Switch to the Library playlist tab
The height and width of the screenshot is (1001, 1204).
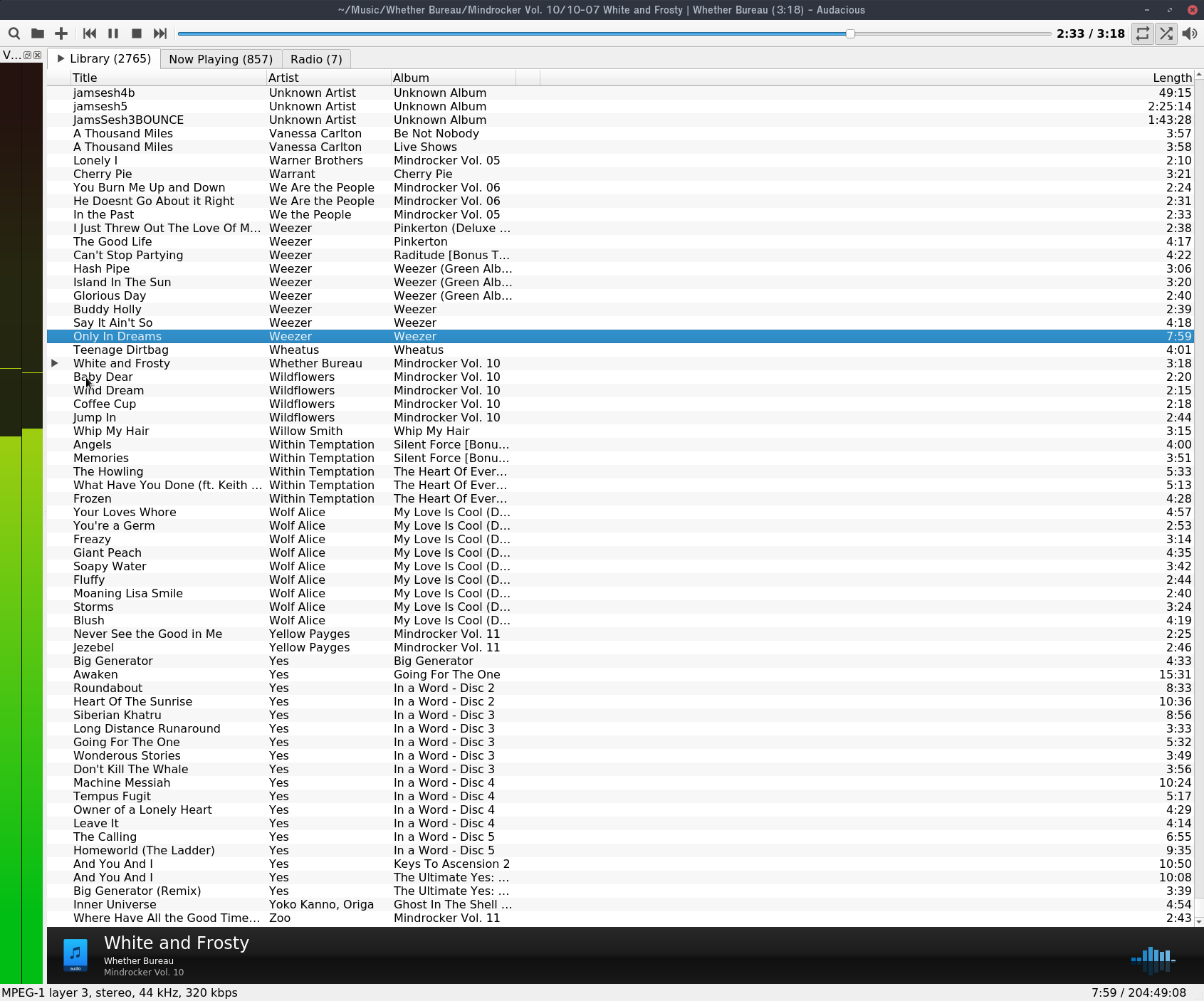tap(104, 59)
